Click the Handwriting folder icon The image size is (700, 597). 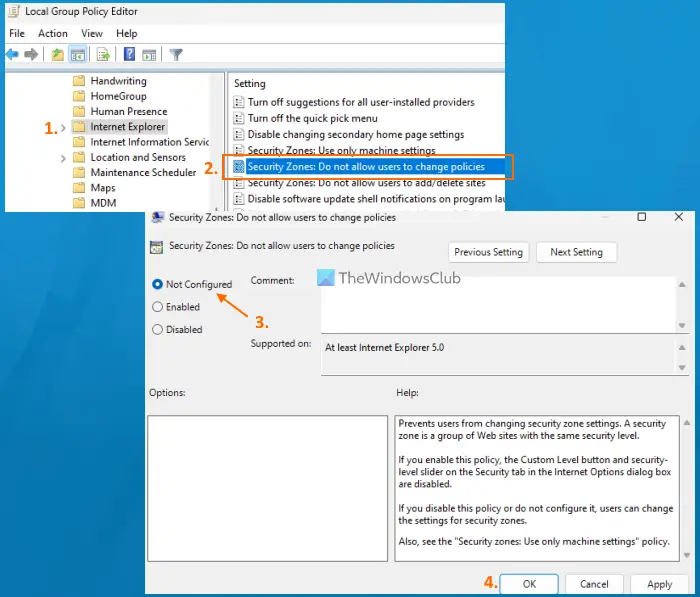coord(79,81)
